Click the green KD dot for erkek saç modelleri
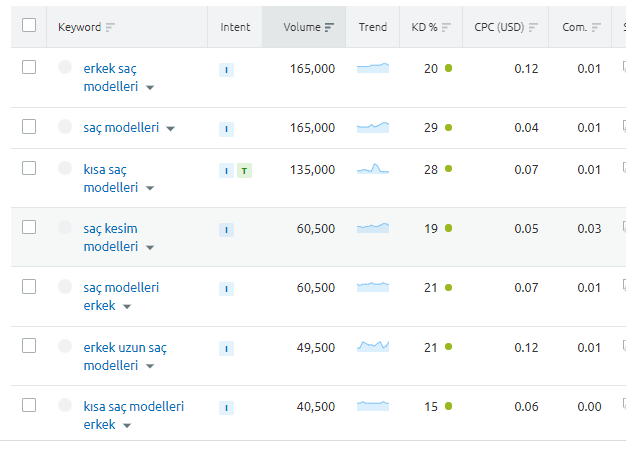Screen dimensions: 626x465 point(448,68)
